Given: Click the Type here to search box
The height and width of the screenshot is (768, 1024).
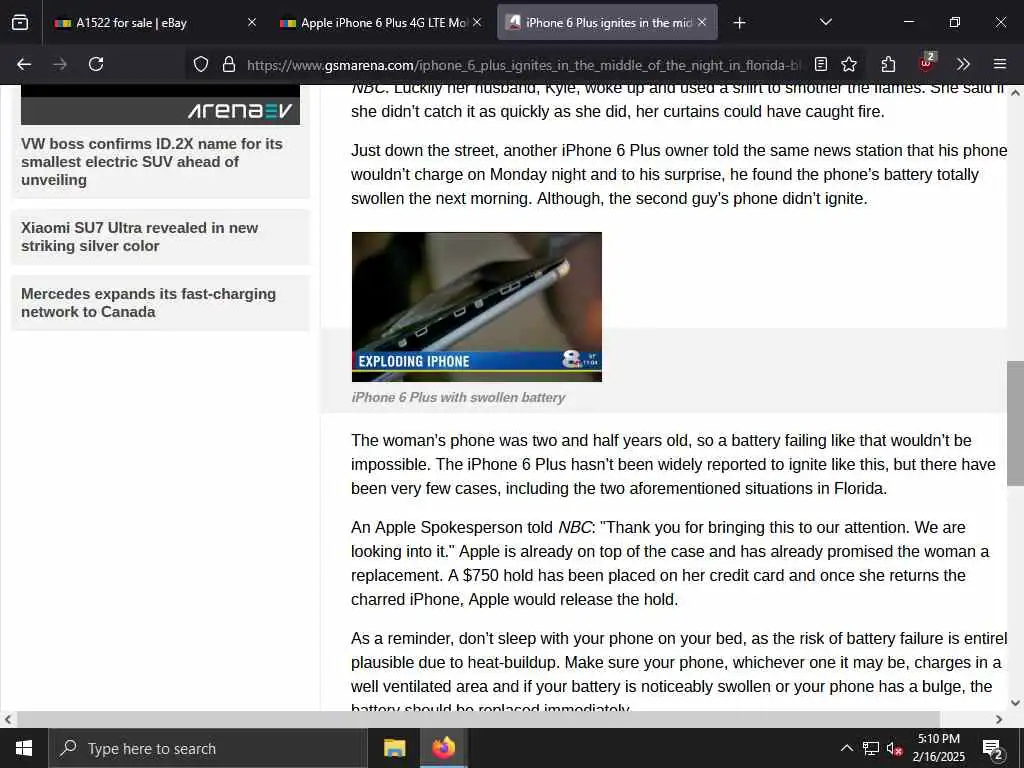Looking at the screenshot, I should pos(208,748).
